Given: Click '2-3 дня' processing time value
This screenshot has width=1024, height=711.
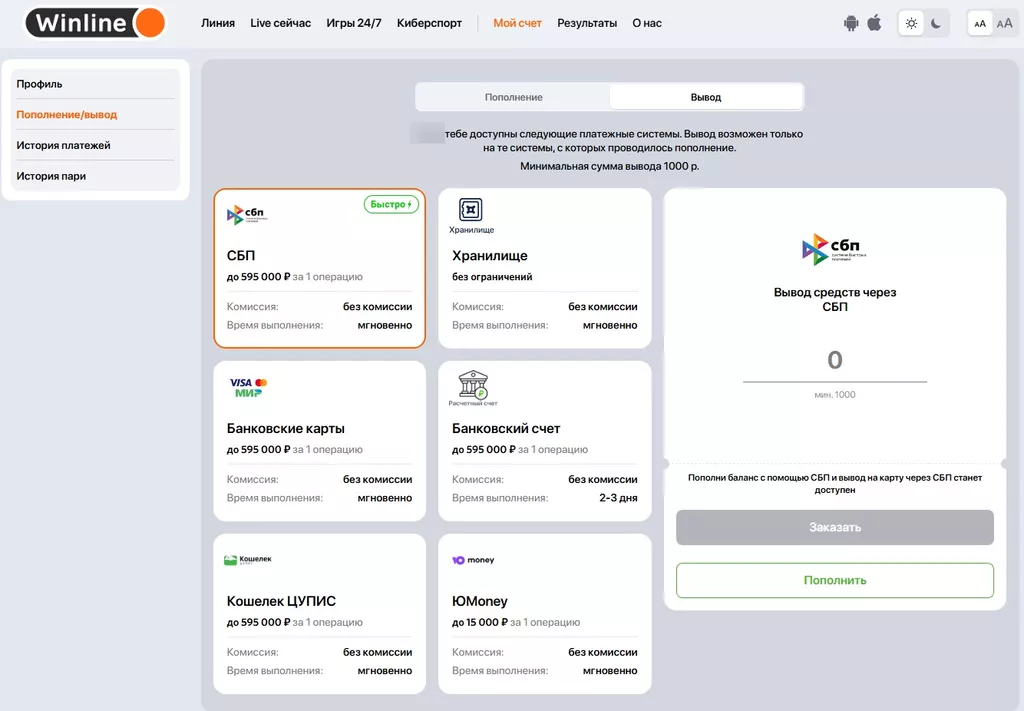Looking at the screenshot, I should (x=618, y=498).
